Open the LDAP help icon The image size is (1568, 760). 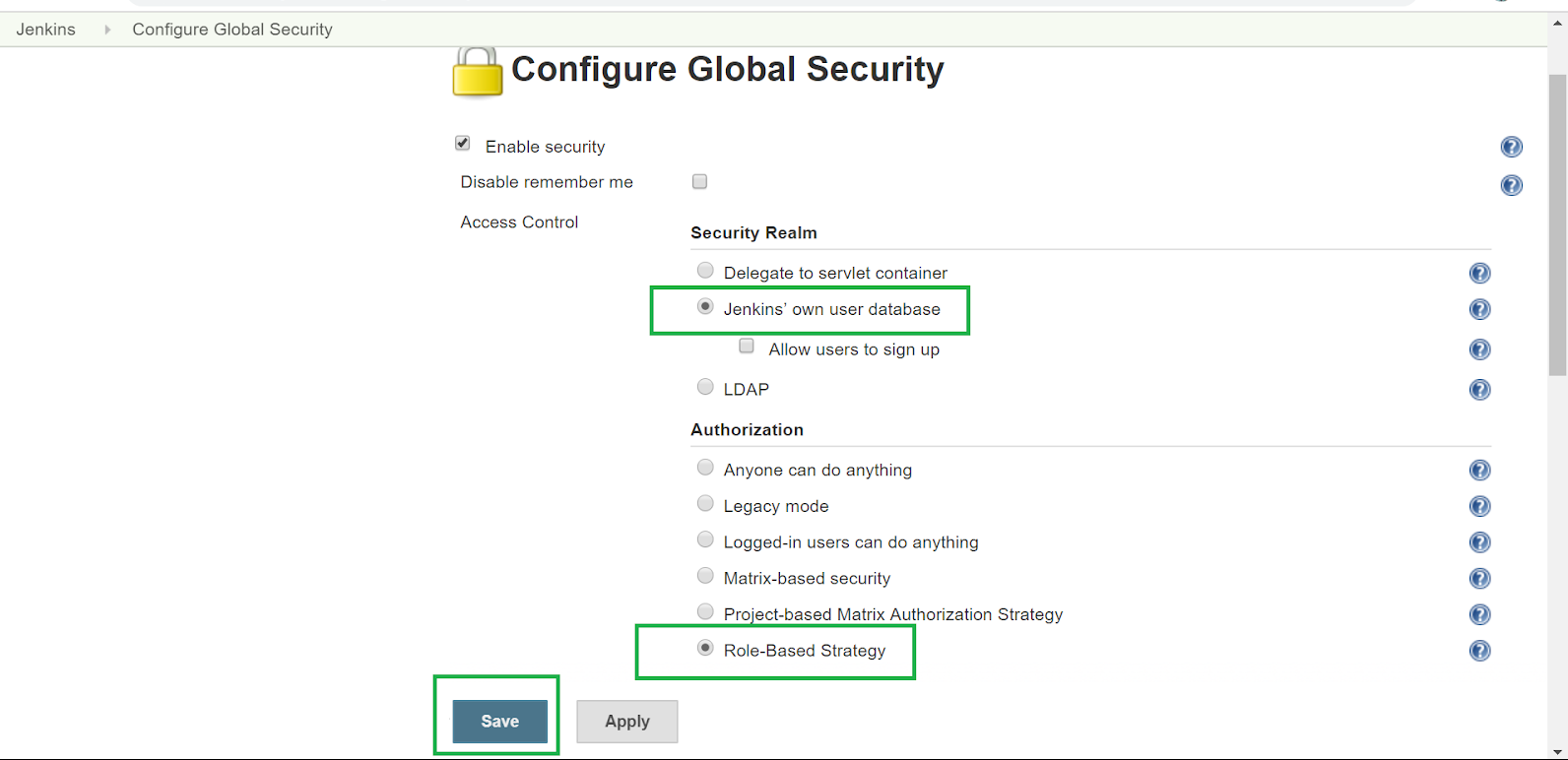click(x=1479, y=389)
